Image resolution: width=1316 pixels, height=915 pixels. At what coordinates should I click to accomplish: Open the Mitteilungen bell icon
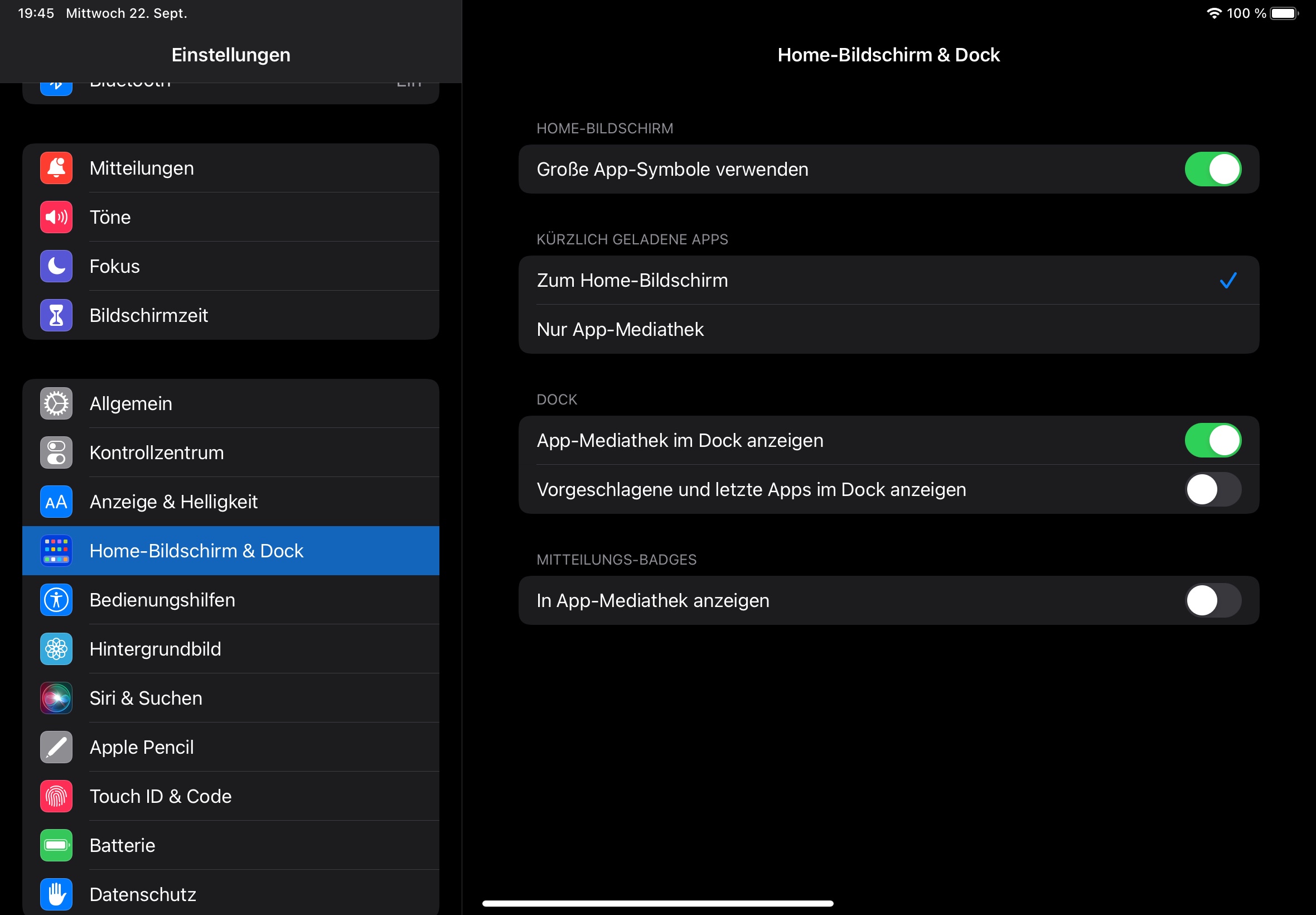[56, 168]
